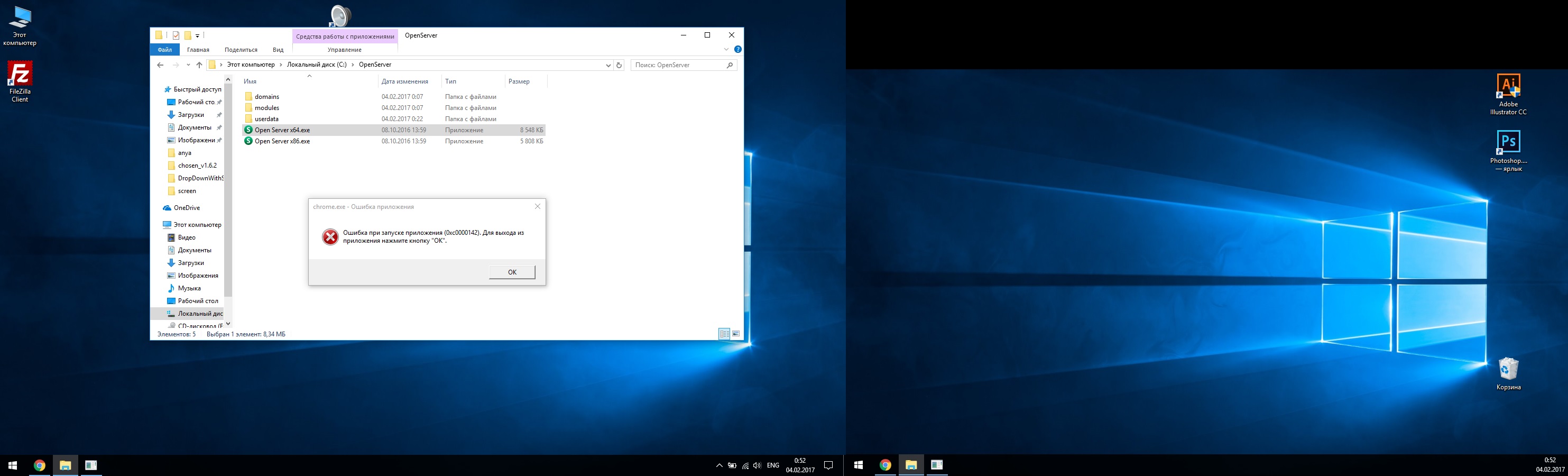
Task: Open Explorer help via blue question icon
Action: (x=737, y=49)
